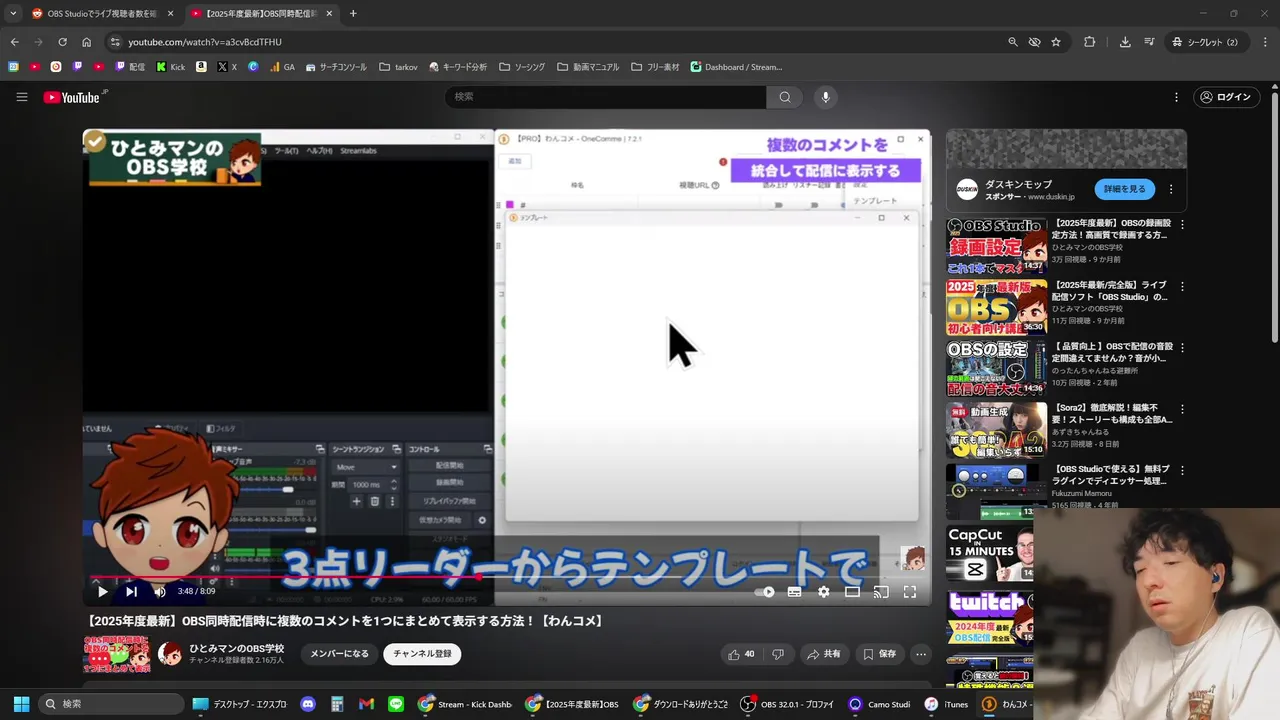Open LINE from the taskbar
Viewport: 1280px width, 720px height.
pos(395,704)
